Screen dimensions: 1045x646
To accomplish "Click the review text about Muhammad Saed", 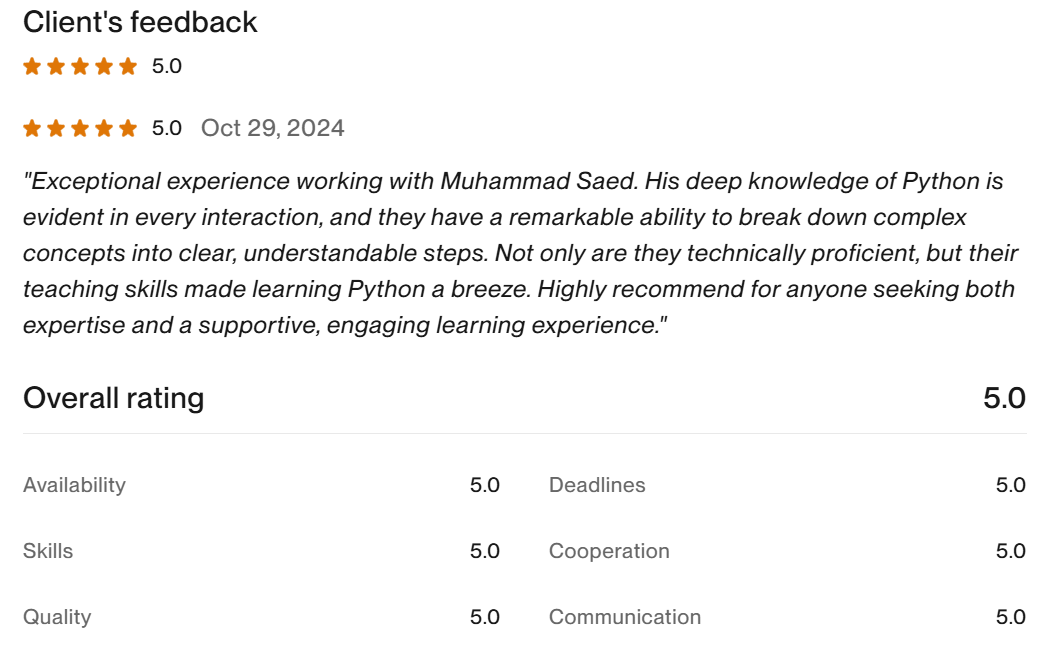I will pos(520,253).
